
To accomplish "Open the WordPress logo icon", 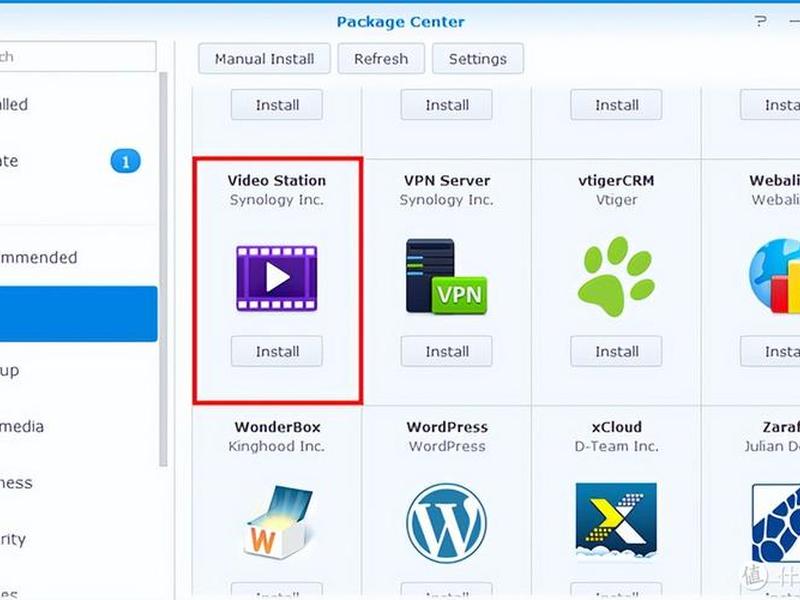I will [446, 523].
